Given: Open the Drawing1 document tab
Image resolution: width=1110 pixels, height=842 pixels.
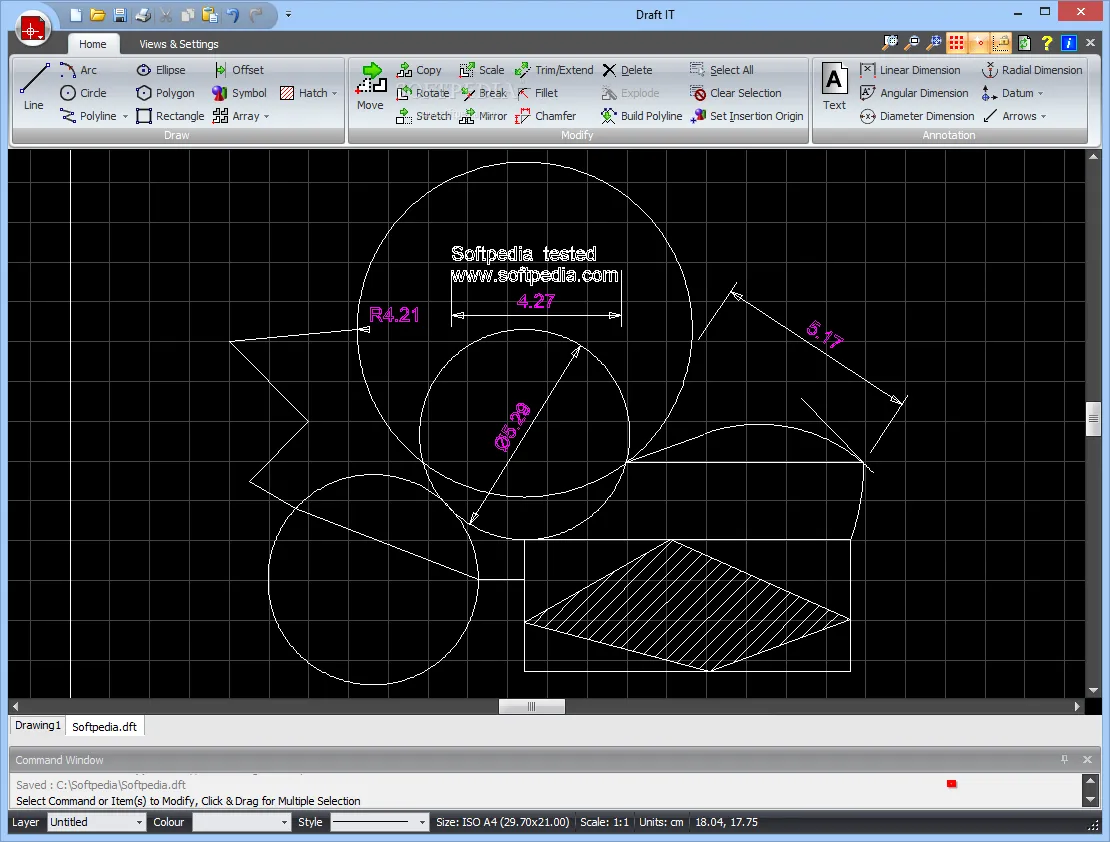Looking at the screenshot, I should [38, 726].
